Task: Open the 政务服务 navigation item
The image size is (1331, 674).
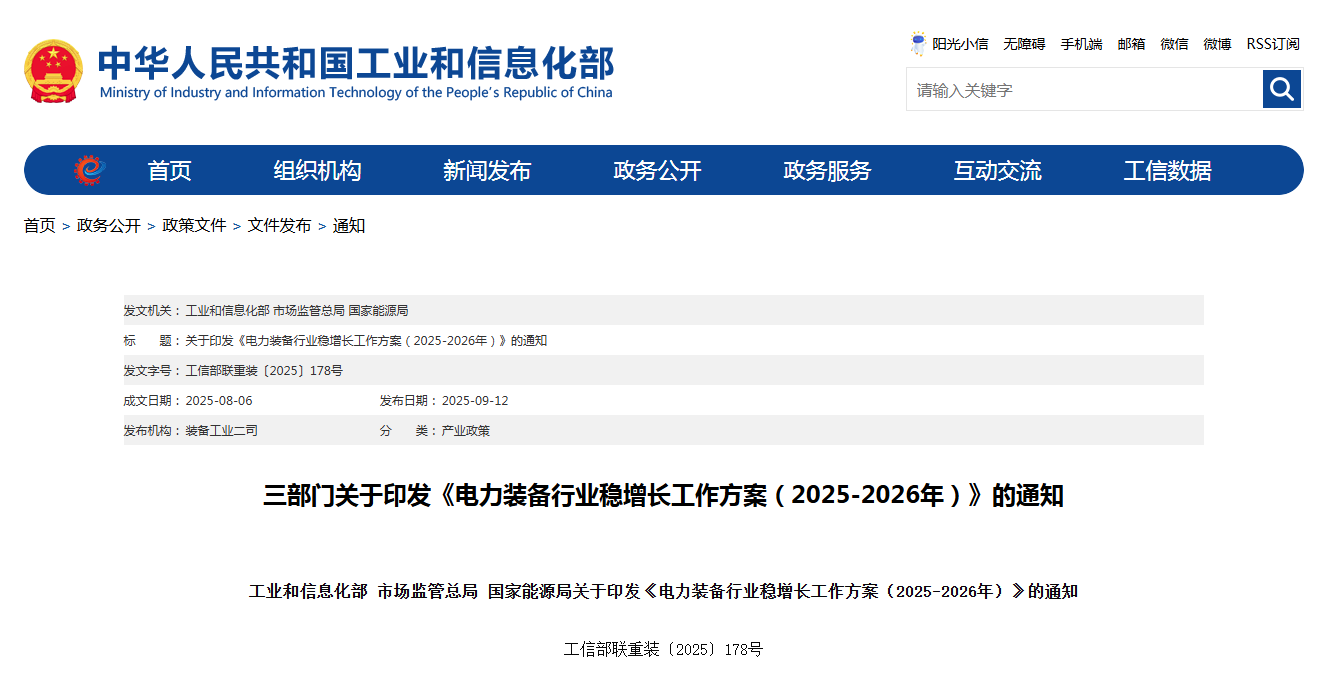Action: [827, 171]
